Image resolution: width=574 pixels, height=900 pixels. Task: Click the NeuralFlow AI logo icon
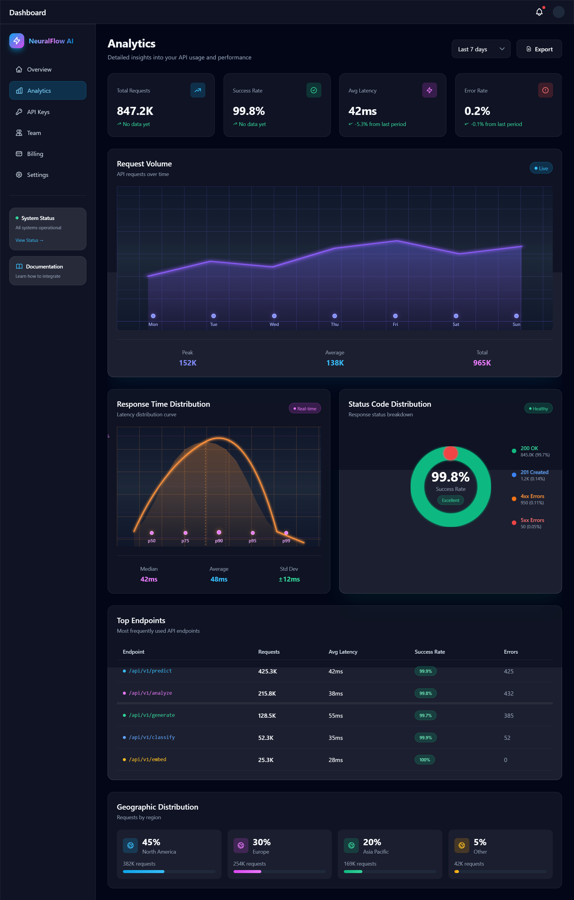point(17,41)
